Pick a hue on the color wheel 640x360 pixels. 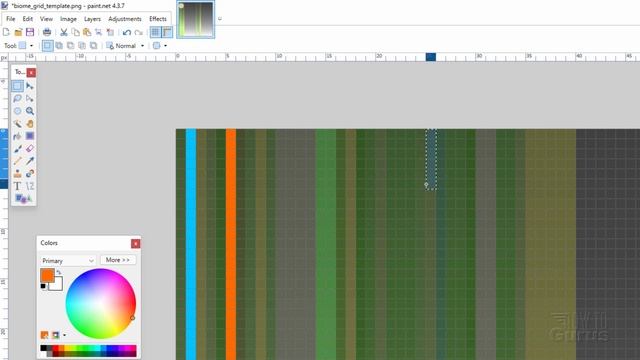click(x=100, y=304)
